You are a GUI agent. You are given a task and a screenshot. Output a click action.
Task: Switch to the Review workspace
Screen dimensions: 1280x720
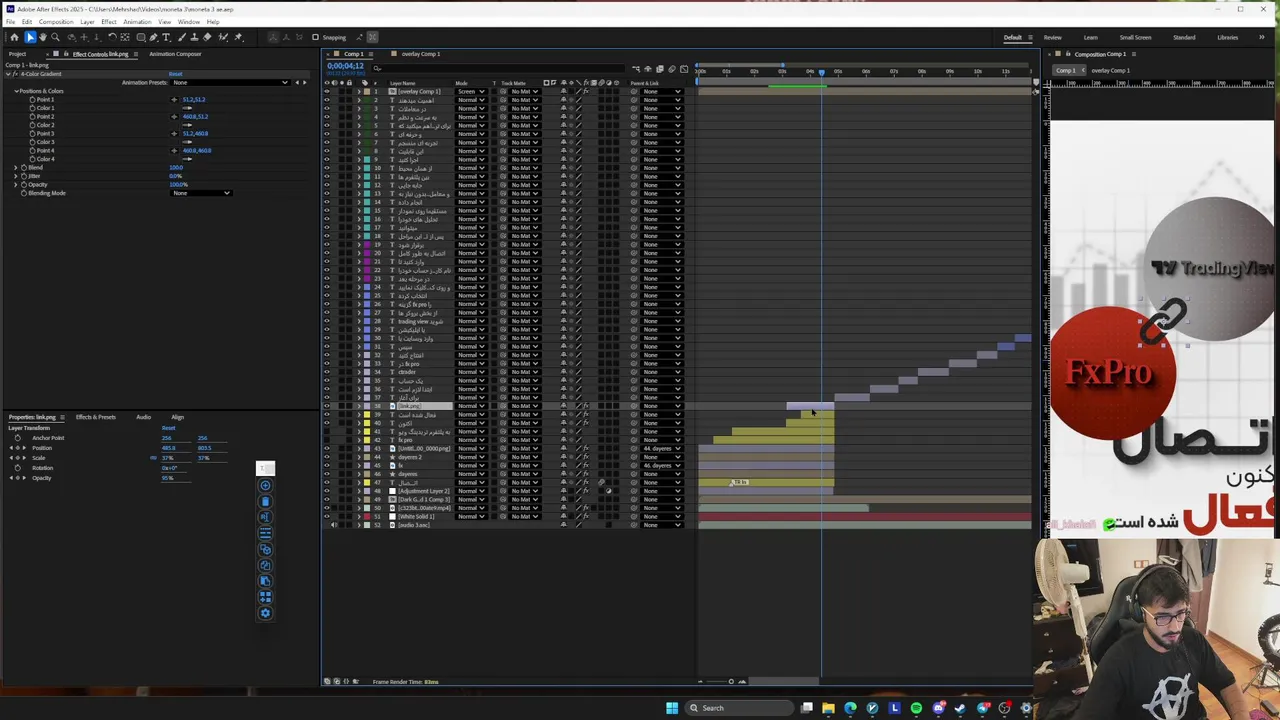click(x=1052, y=38)
